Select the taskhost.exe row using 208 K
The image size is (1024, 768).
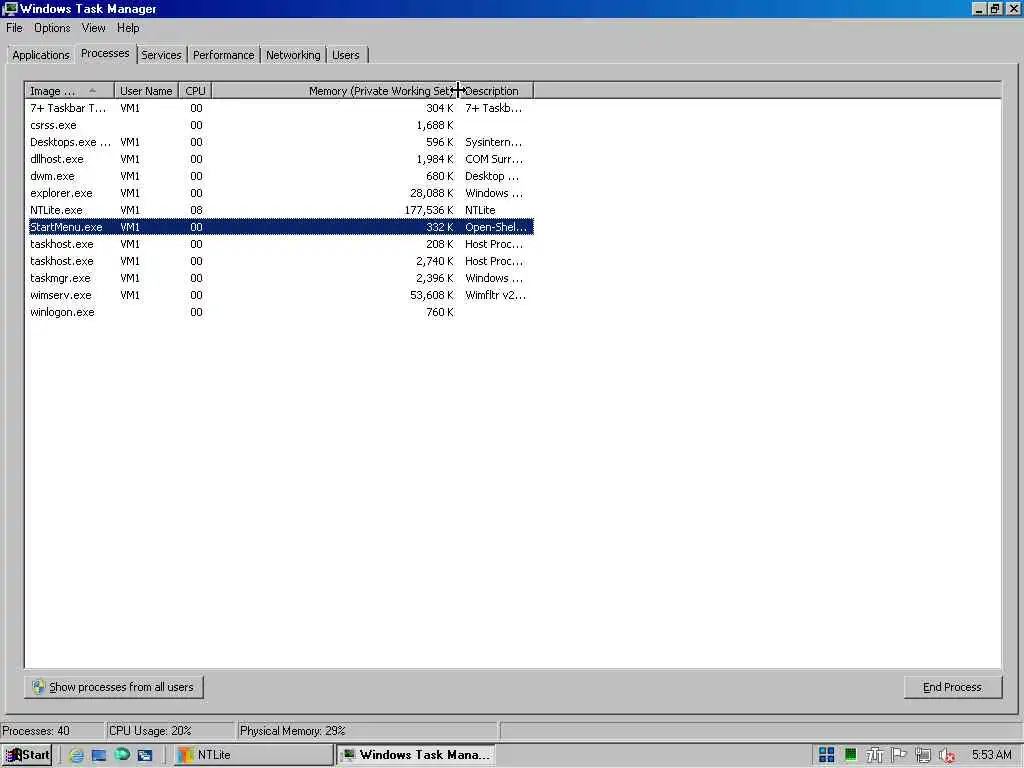[280, 244]
